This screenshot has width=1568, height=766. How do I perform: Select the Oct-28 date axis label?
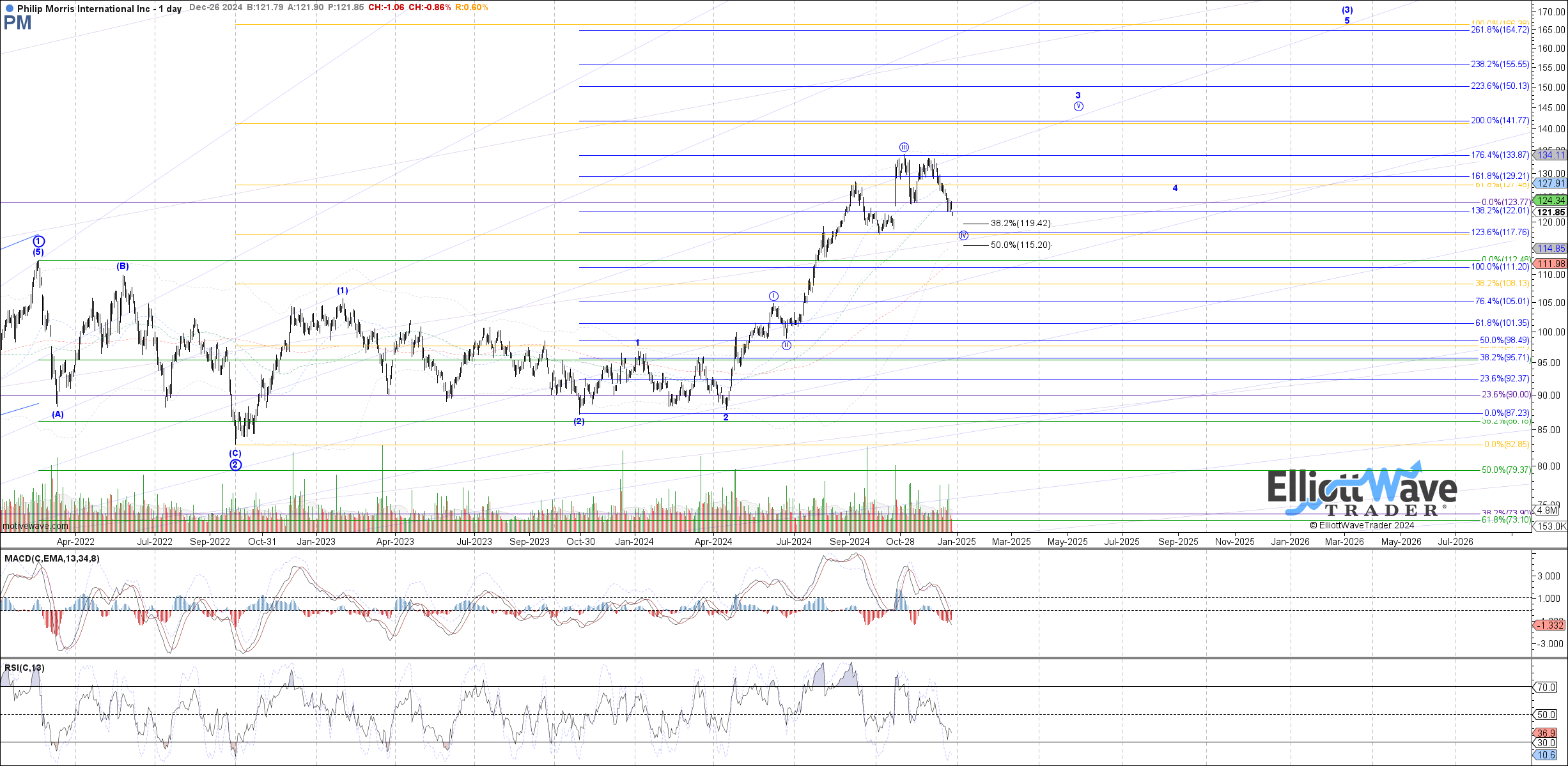click(900, 542)
